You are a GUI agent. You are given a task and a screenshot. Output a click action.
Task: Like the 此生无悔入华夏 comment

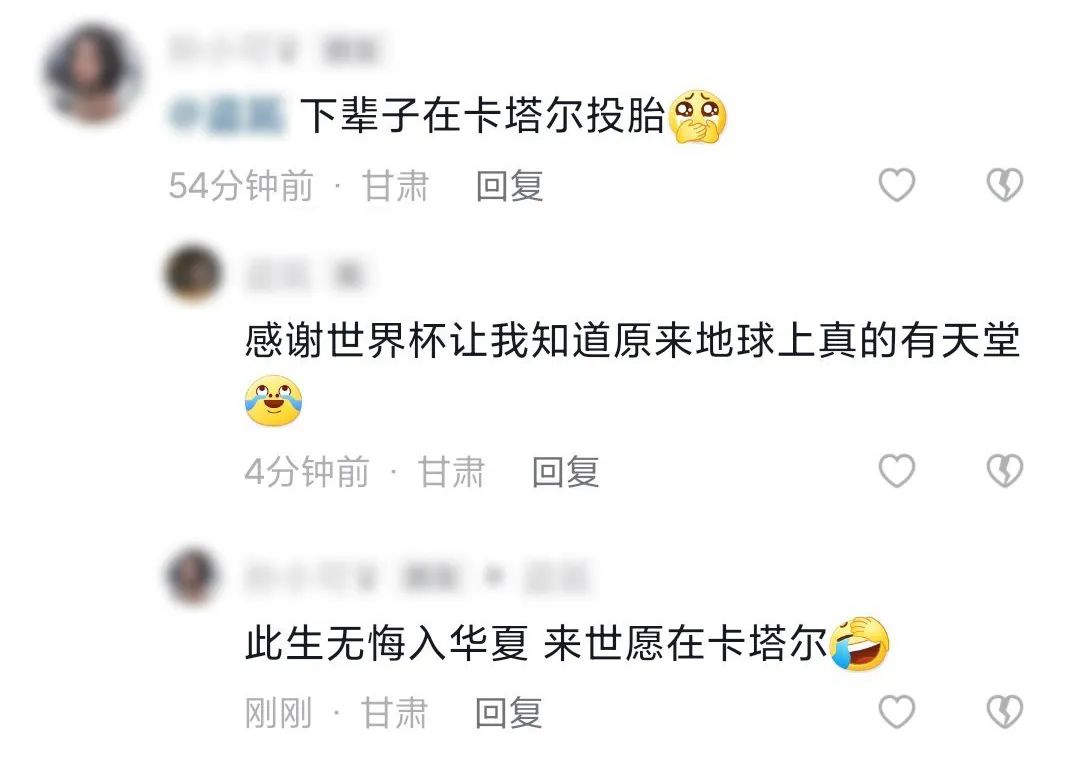click(897, 712)
